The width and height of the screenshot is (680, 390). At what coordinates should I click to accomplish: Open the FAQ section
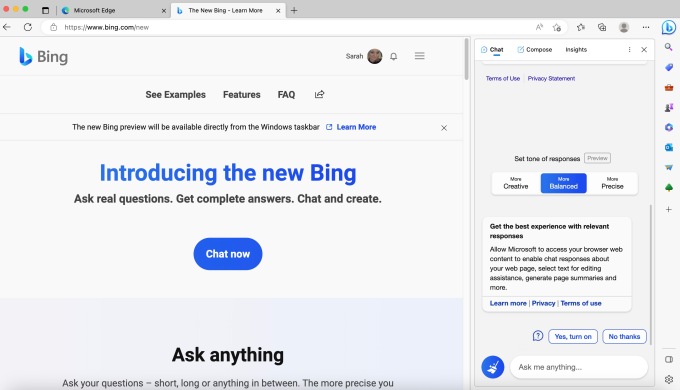coord(286,95)
